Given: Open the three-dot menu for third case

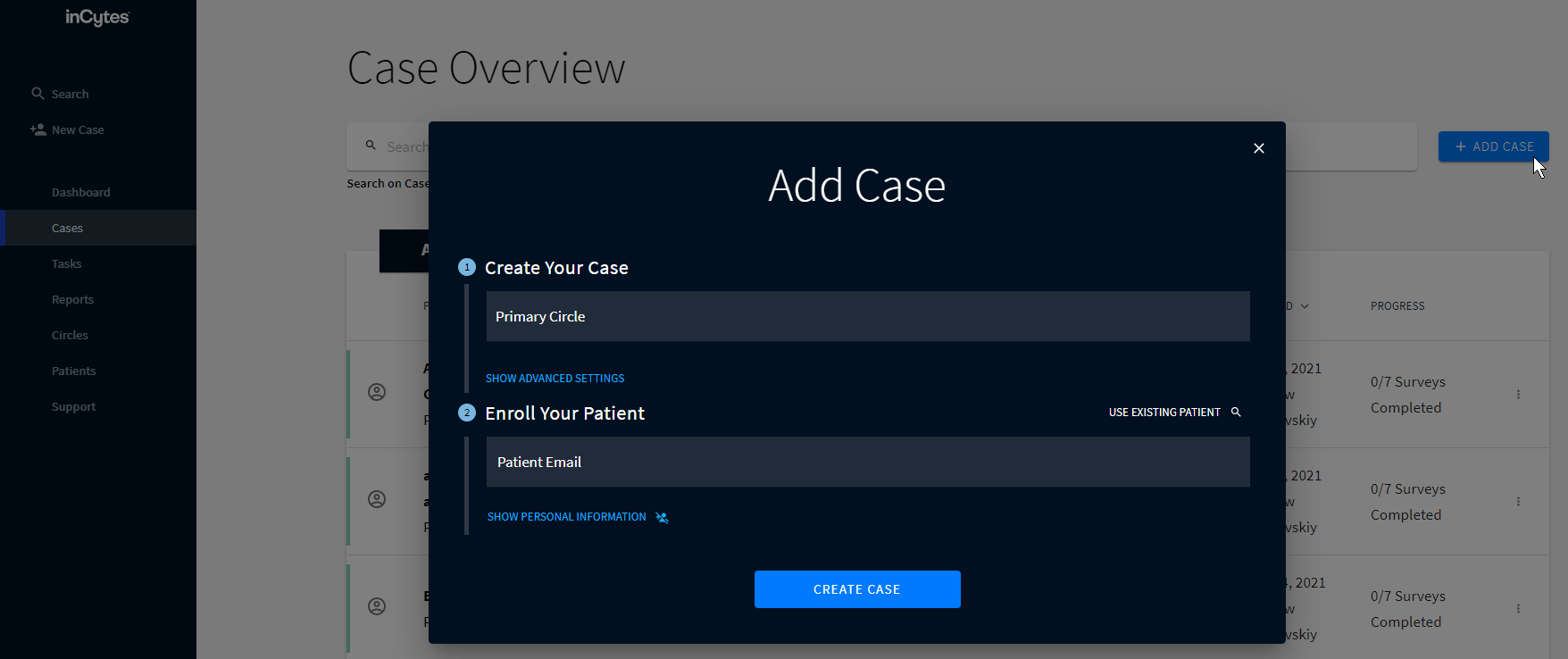Looking at the screenshot, I should point(1518,609).
